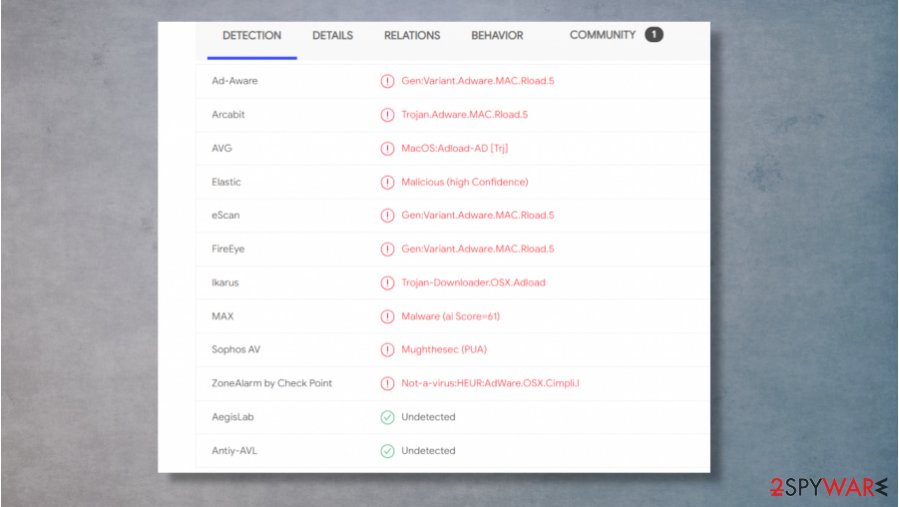Select the Sophos AV engine name
Screen dimensions: 899x507
[236, 349]
